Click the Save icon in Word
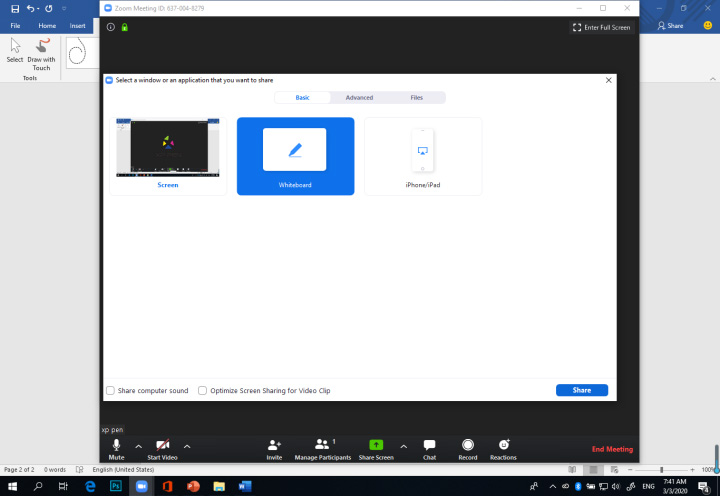 coord(15,8)
